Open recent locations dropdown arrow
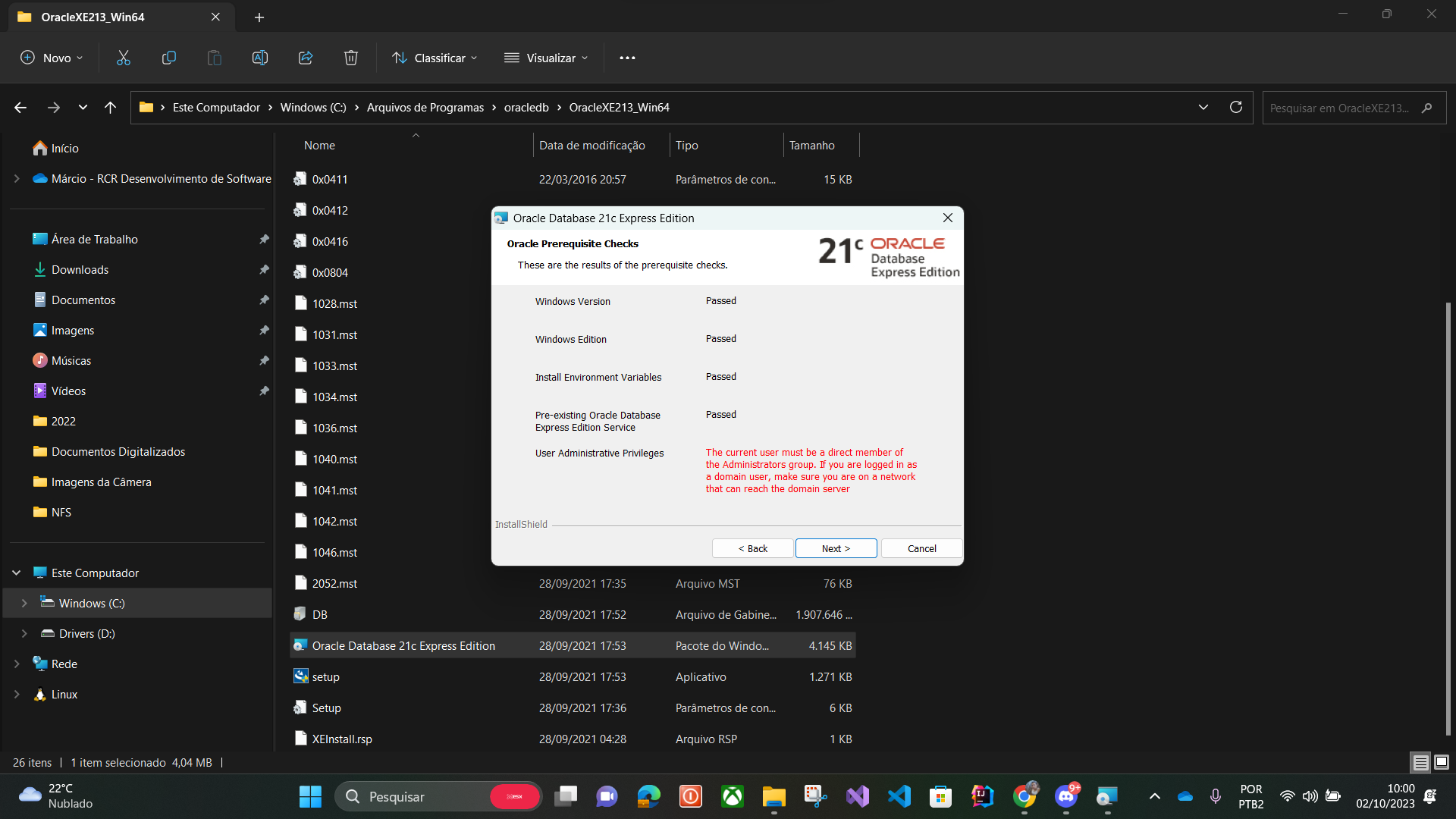This screenshot has height=819, width=1456. pyautogui.click(x=83, y=108)
